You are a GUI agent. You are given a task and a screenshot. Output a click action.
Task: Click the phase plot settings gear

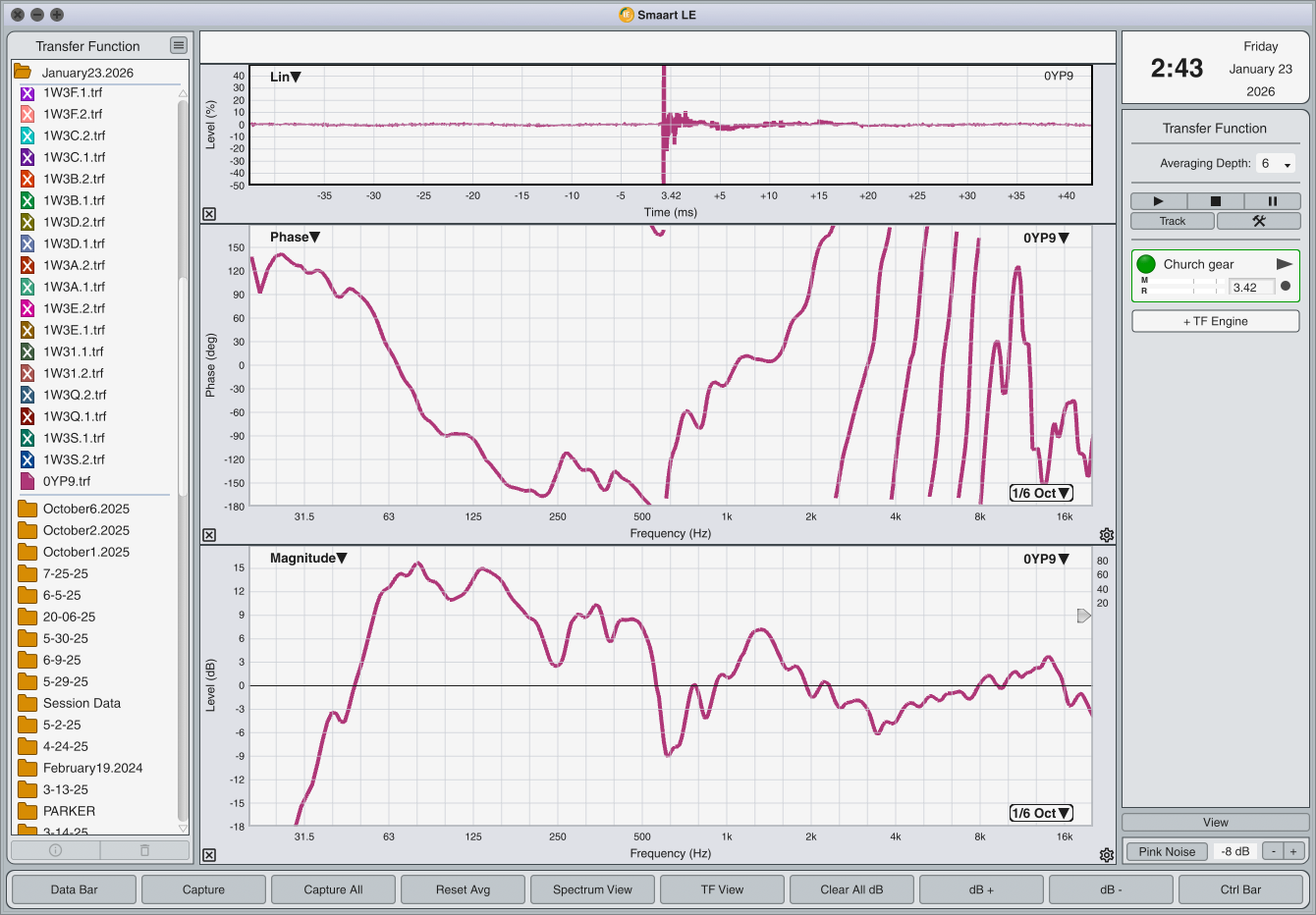[1107, 535]
